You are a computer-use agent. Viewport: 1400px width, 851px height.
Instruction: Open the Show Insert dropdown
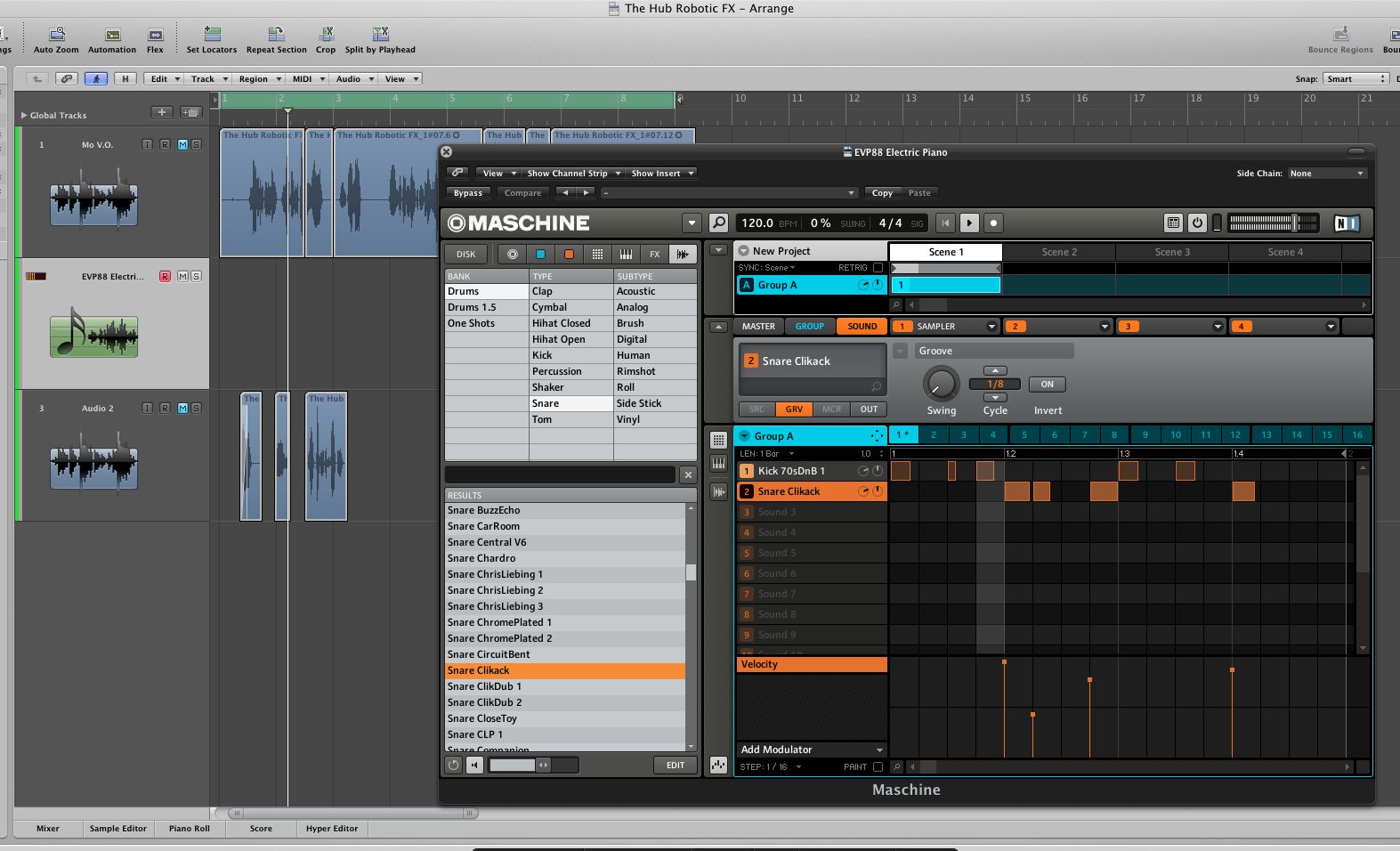(660, 173)
